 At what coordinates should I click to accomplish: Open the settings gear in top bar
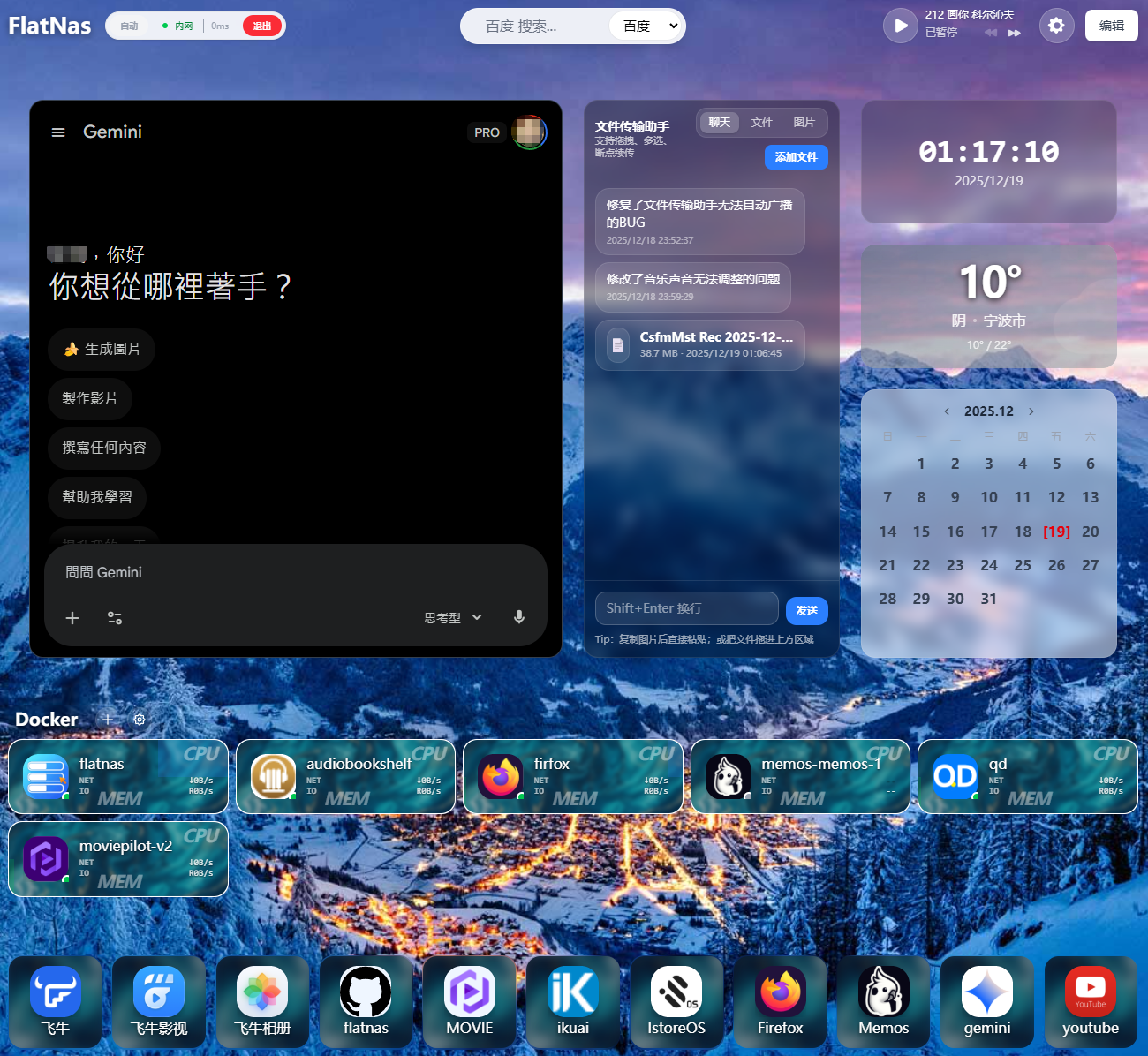coord(1056,26)
